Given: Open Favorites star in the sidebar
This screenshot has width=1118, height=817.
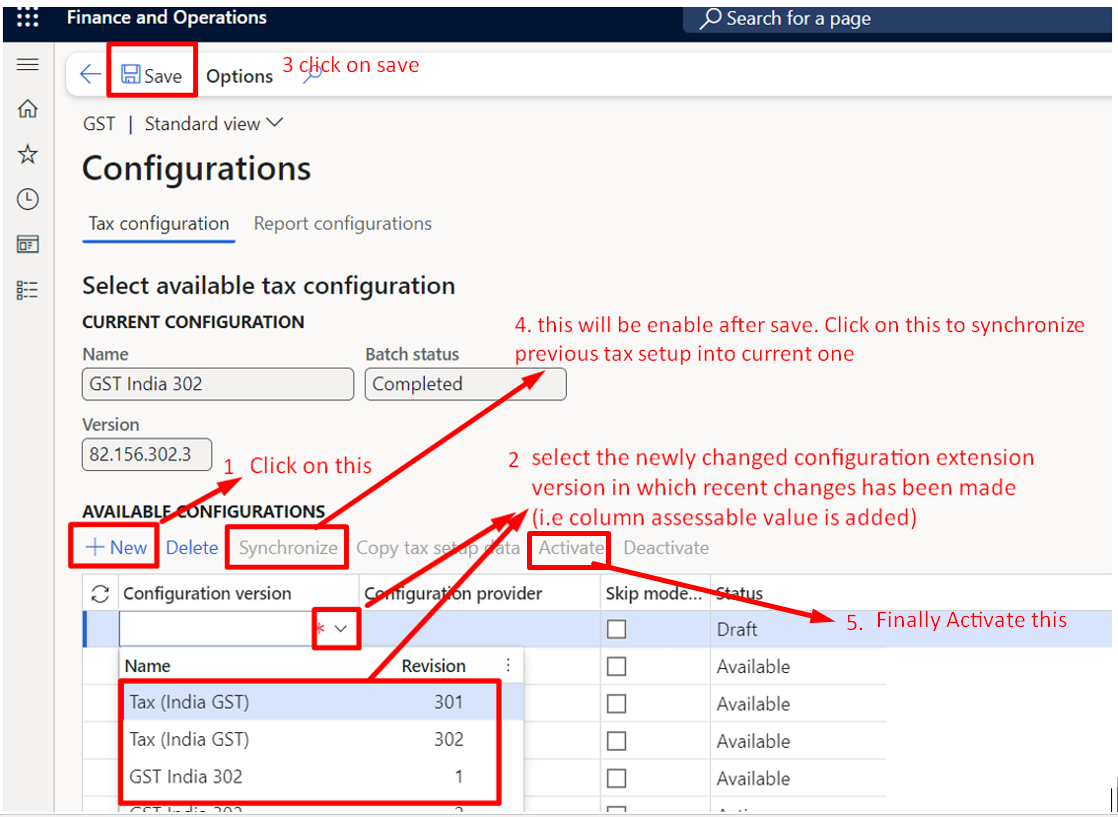Looking at the screenshot, I should click(27, 154).
